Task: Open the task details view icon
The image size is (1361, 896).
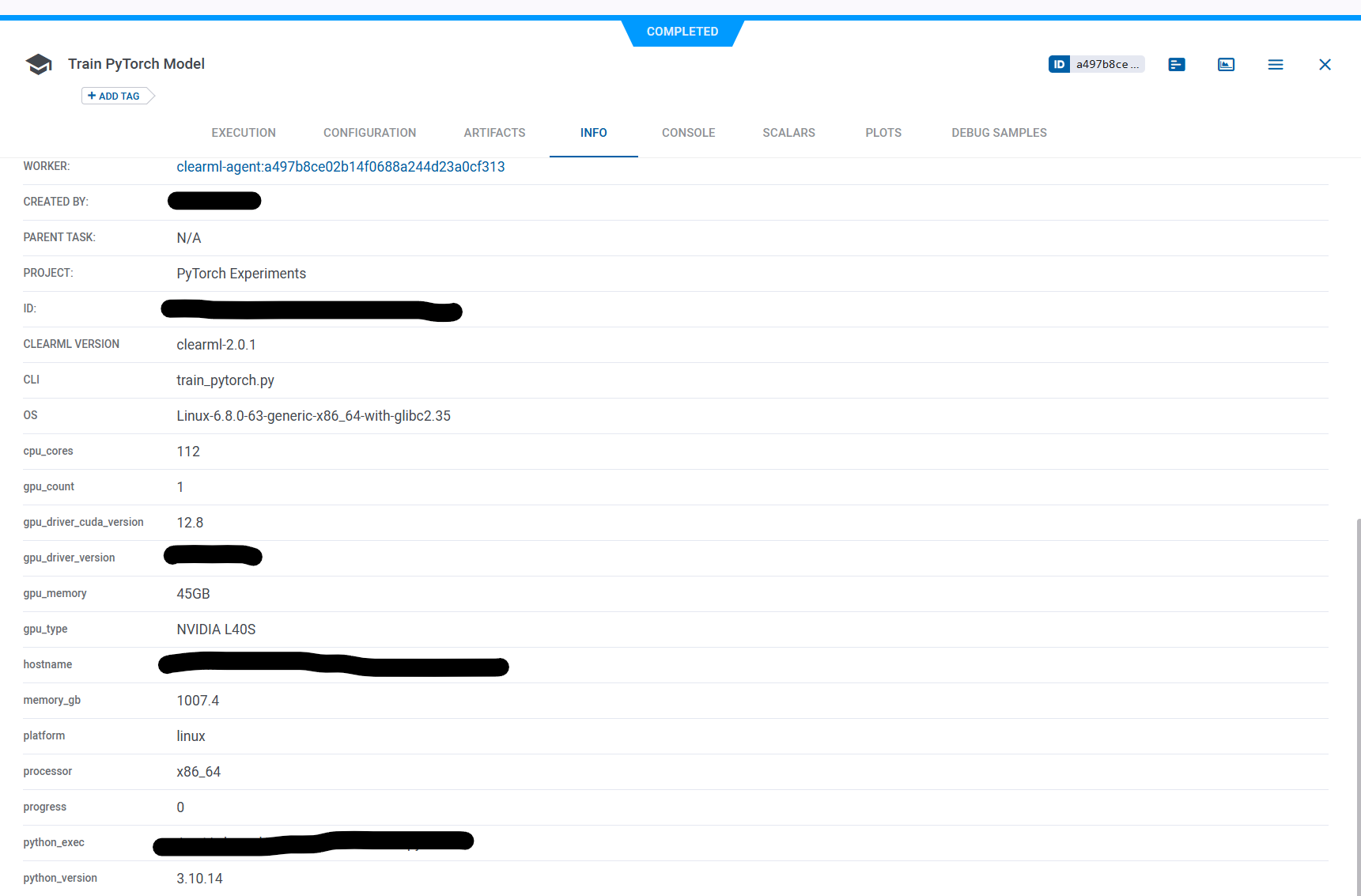Action: pyautogui.click(x=1177, y=64)
